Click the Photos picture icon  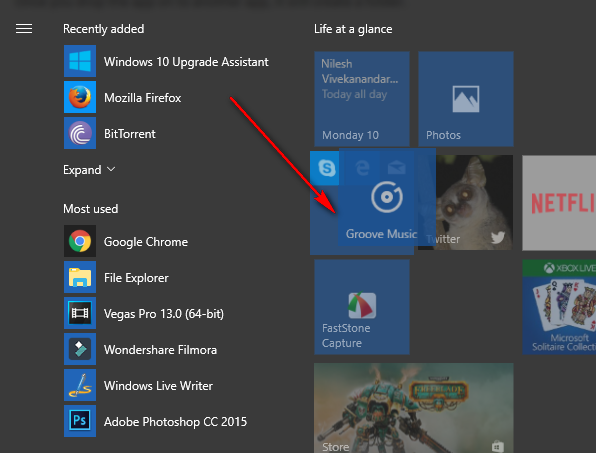click(466, 99)
